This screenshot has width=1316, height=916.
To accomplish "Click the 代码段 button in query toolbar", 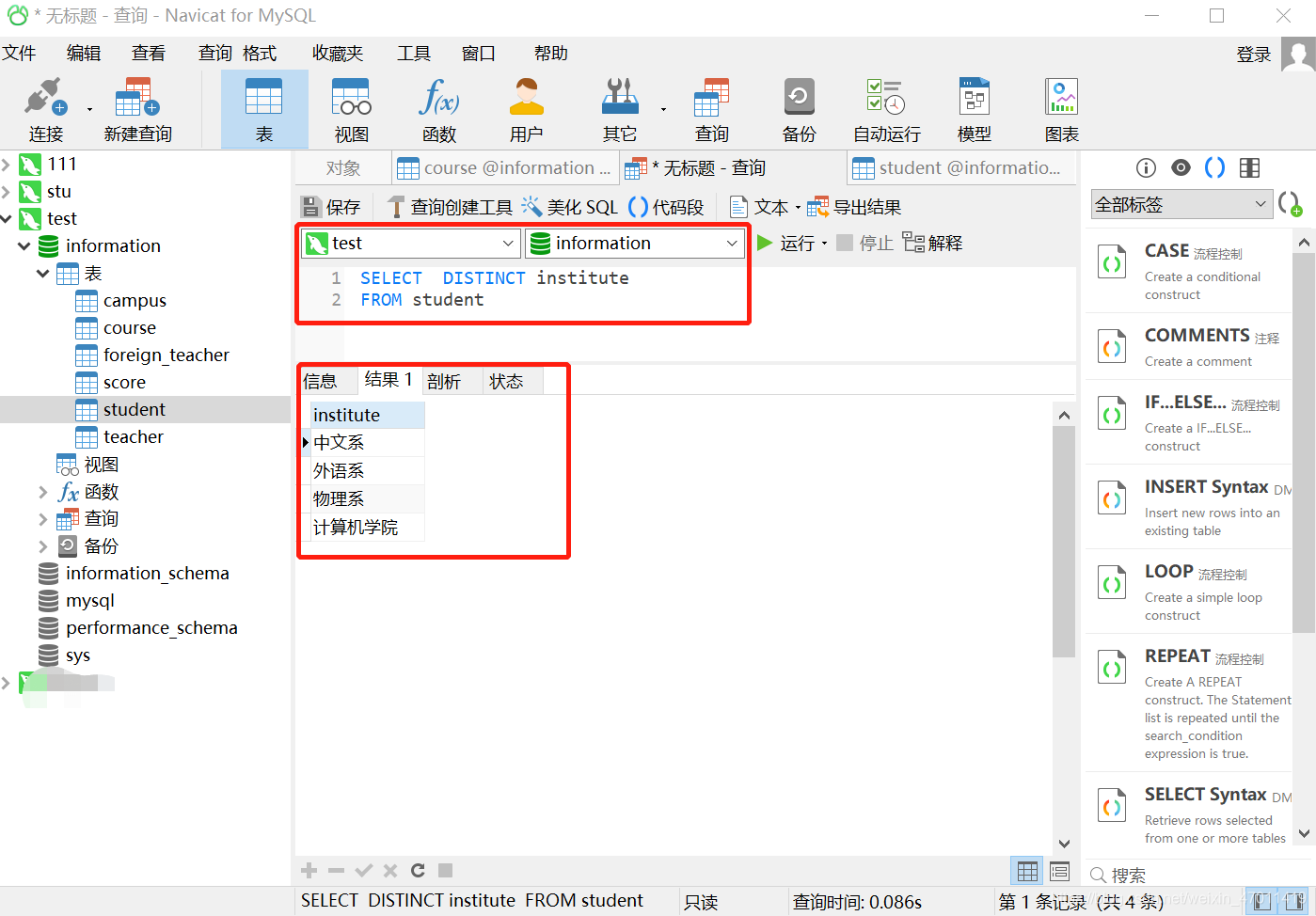I will coord(666,208).
